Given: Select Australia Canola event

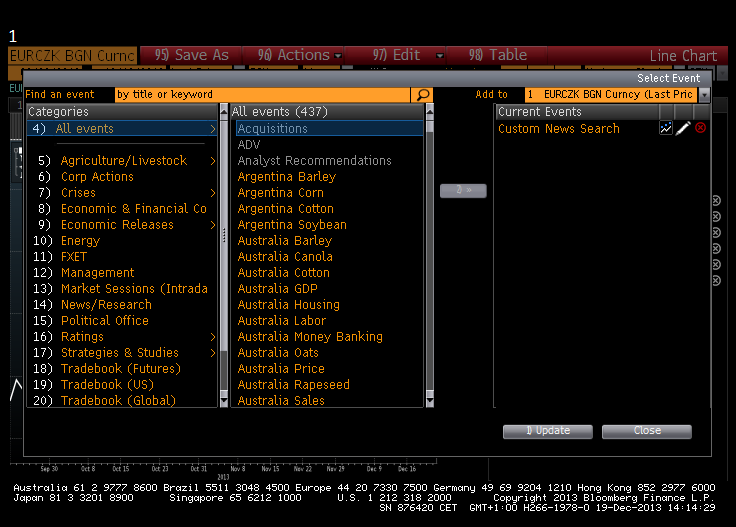Looking at the screenshot, I should [285, 257].
